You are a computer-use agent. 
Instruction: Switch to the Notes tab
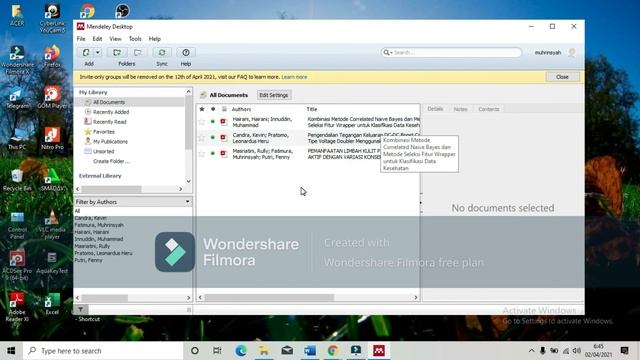[x=460, y=109]
